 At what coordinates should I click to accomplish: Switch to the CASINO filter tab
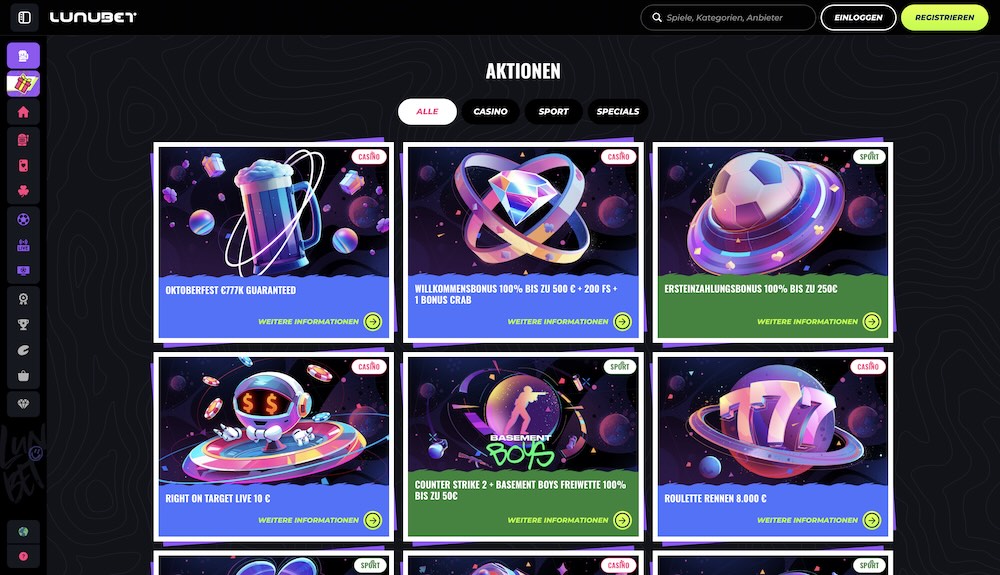point(490,112)
